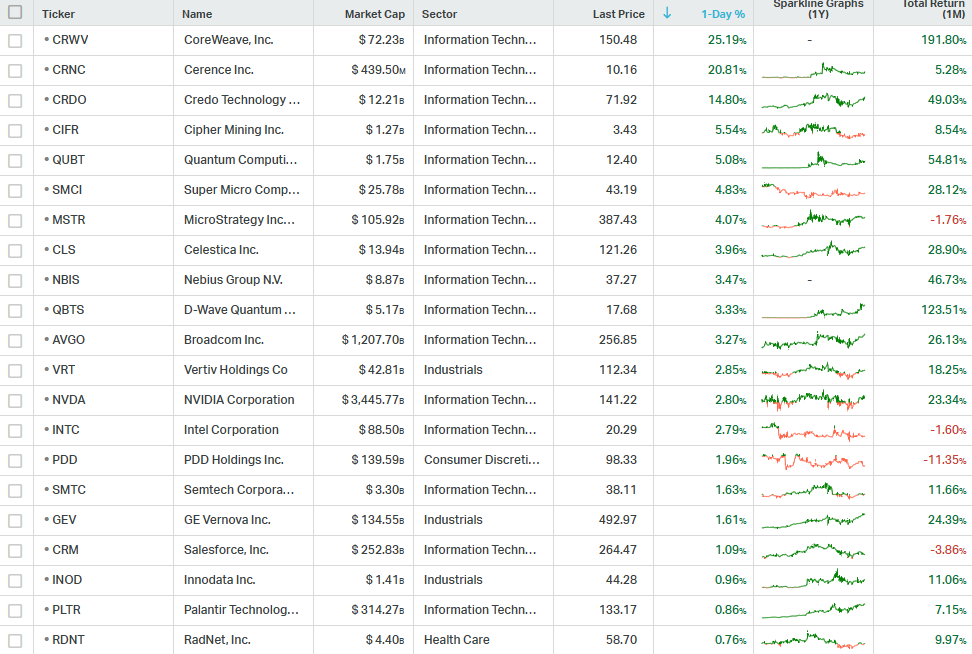Click the Quantum Computing name cell
Viewport: 972px width, 654px height.
coord(241,159)
